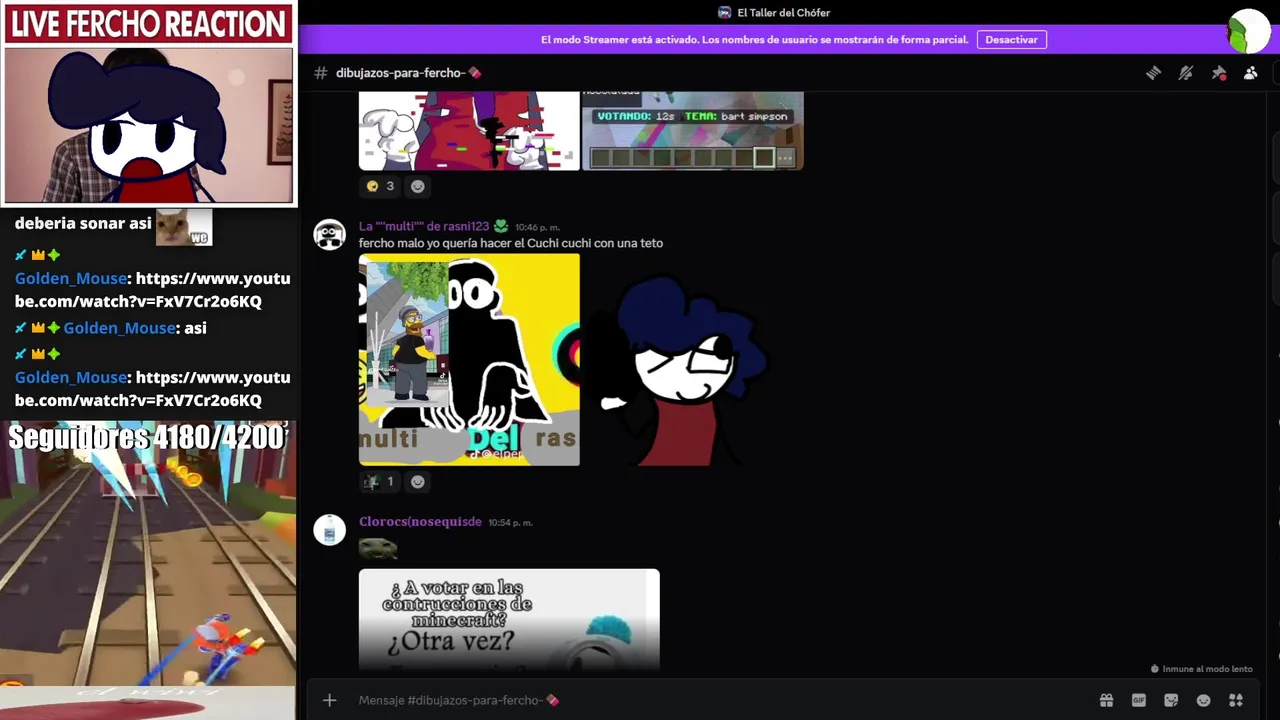Open pinned messages pin icon
1280x720 pixels.
(1218, 73)
